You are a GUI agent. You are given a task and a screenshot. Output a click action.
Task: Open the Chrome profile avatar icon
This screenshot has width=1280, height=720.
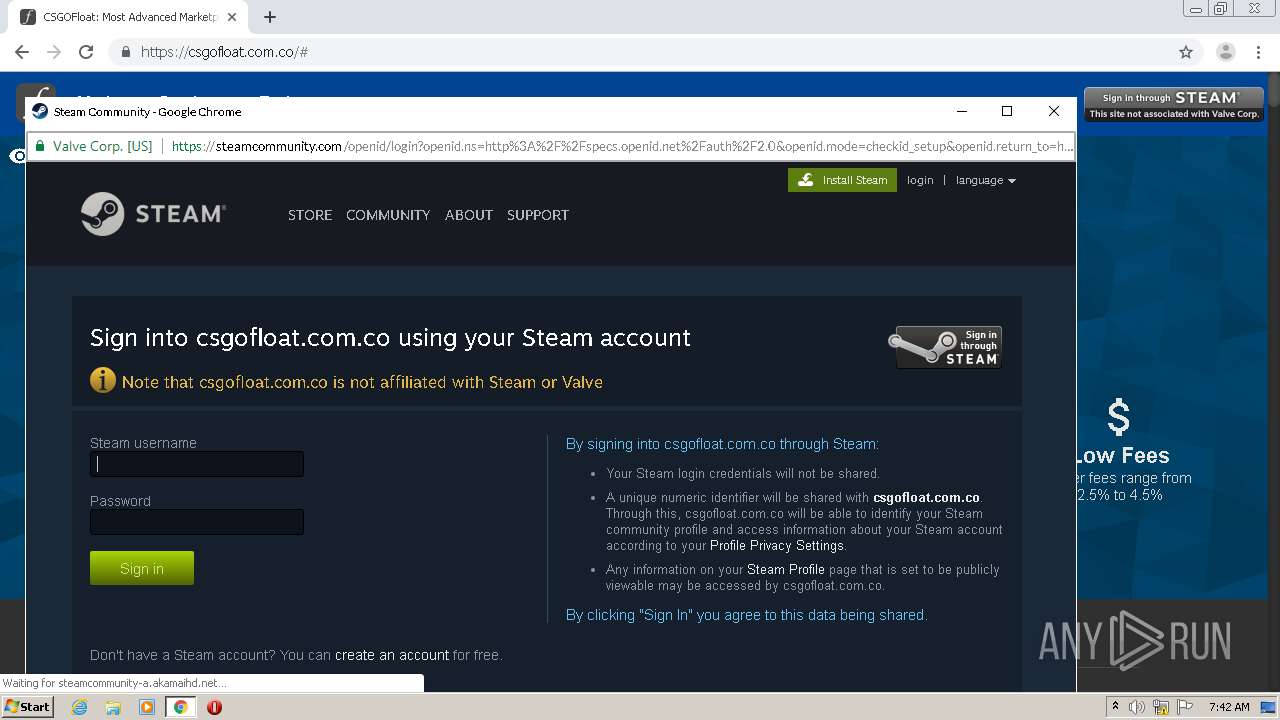point(1226,52)
